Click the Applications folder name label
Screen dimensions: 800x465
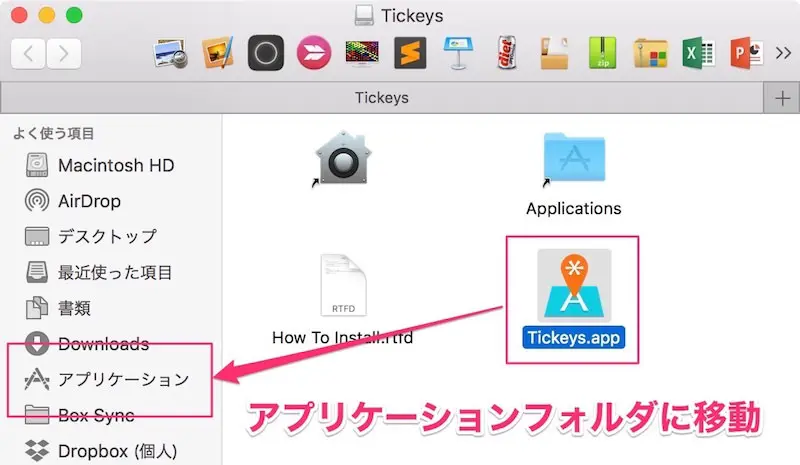pyautogui.click(x=573, y=208)
